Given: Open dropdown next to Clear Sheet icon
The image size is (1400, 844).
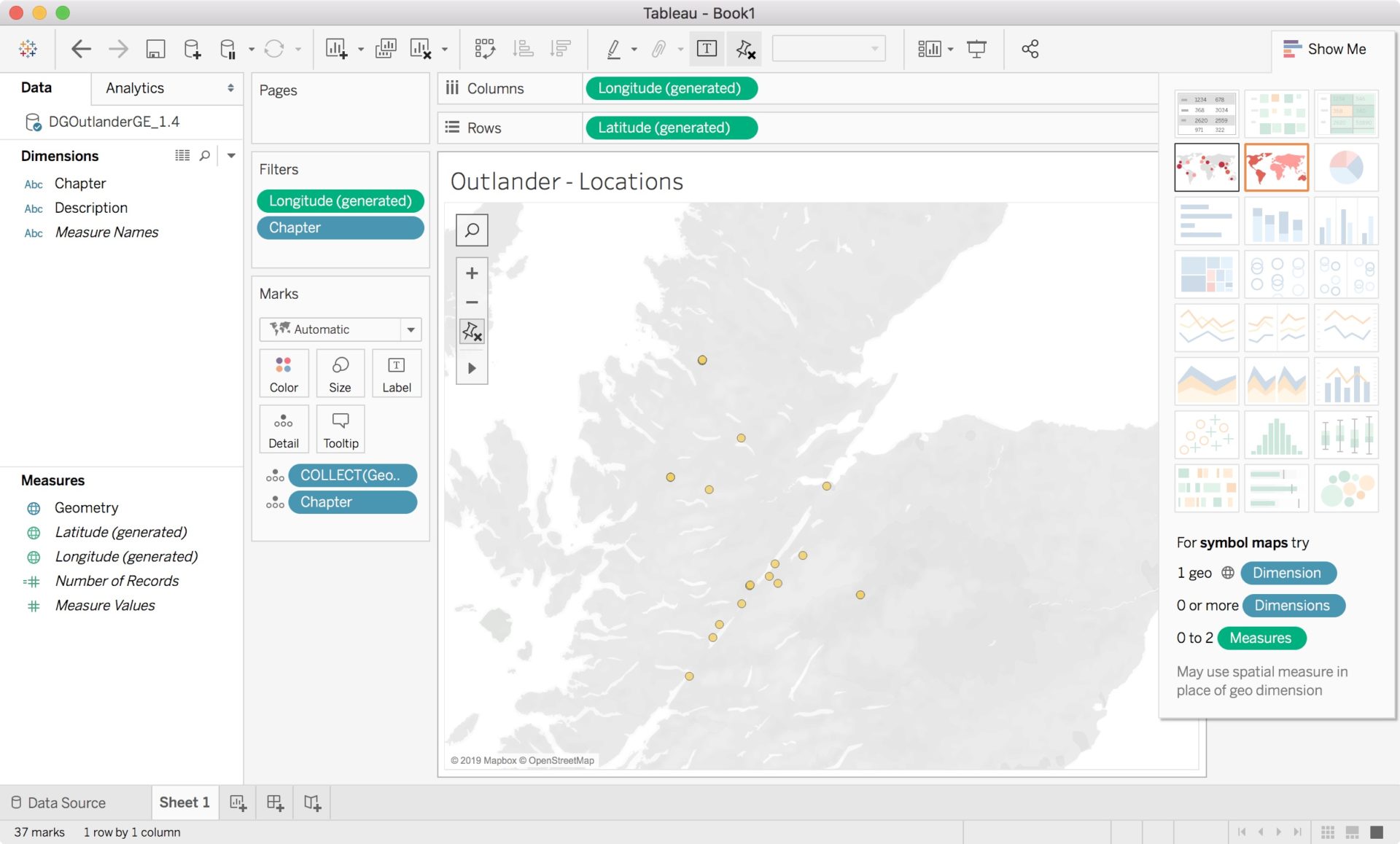Looking at the screenshot, I should (445, 50).
